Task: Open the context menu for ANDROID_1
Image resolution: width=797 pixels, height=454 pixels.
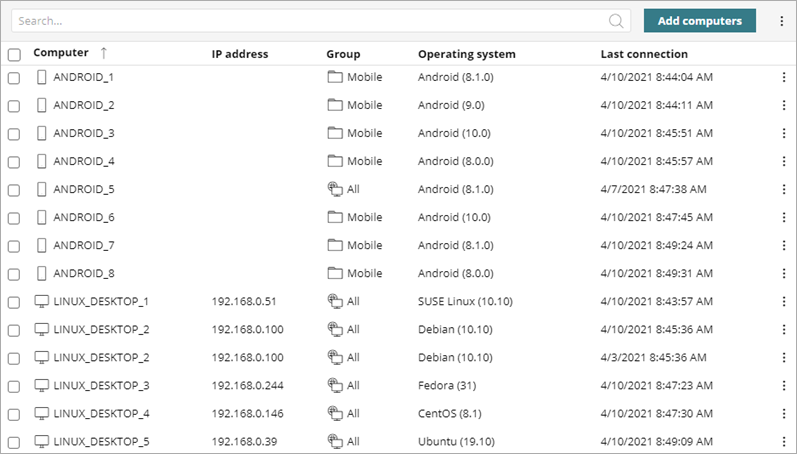Action: click(x=782, y=77)
